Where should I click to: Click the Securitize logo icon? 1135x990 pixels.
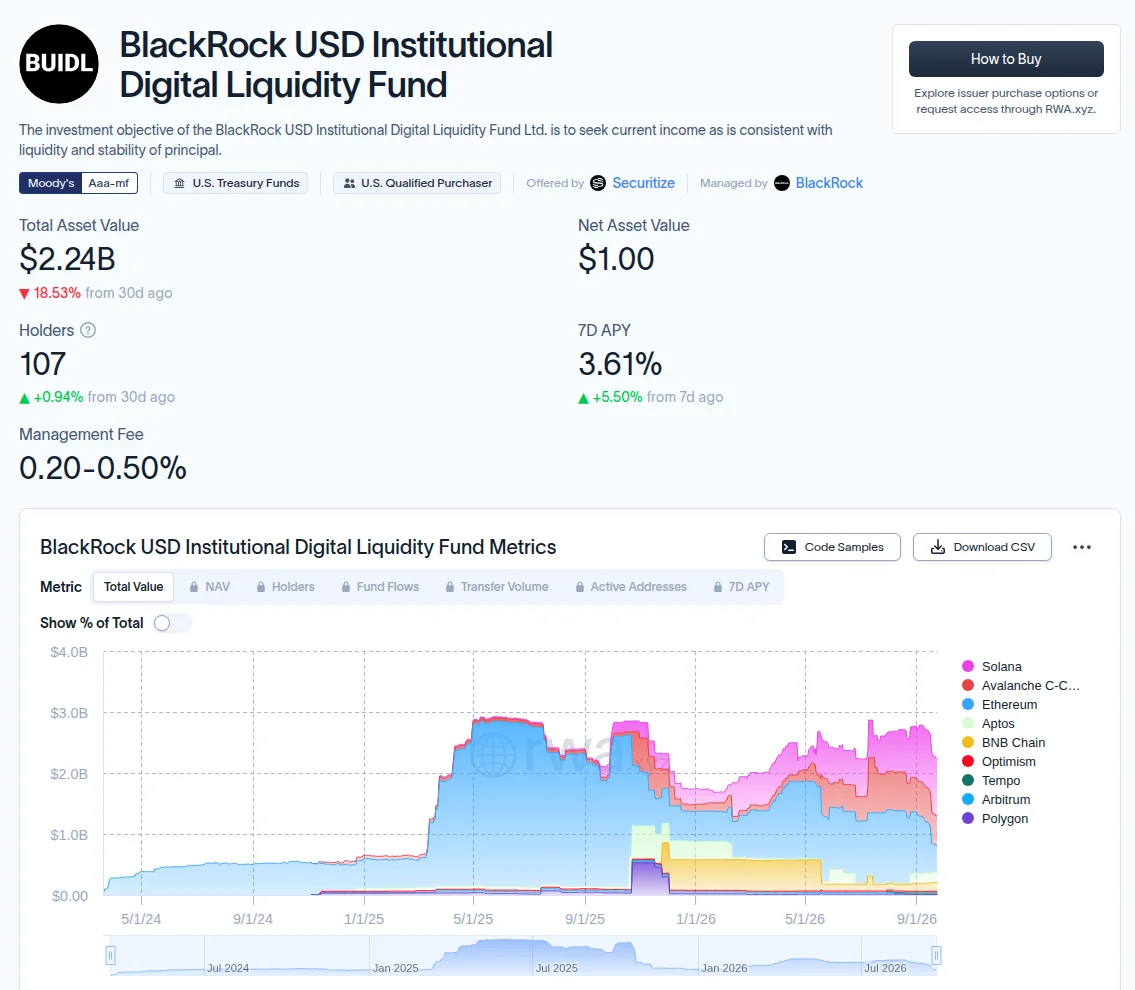(597, 183)
